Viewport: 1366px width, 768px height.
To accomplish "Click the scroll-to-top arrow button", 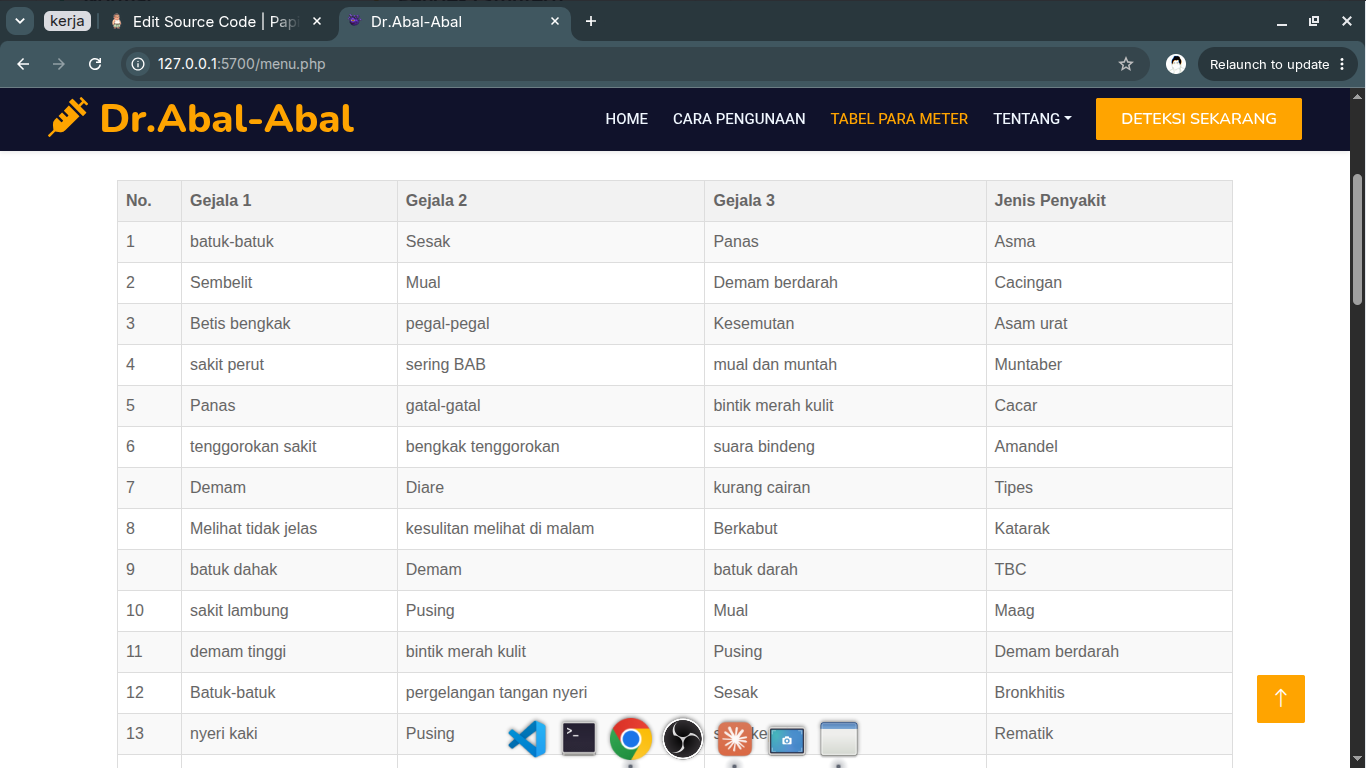I will (x=1281, y=698).
